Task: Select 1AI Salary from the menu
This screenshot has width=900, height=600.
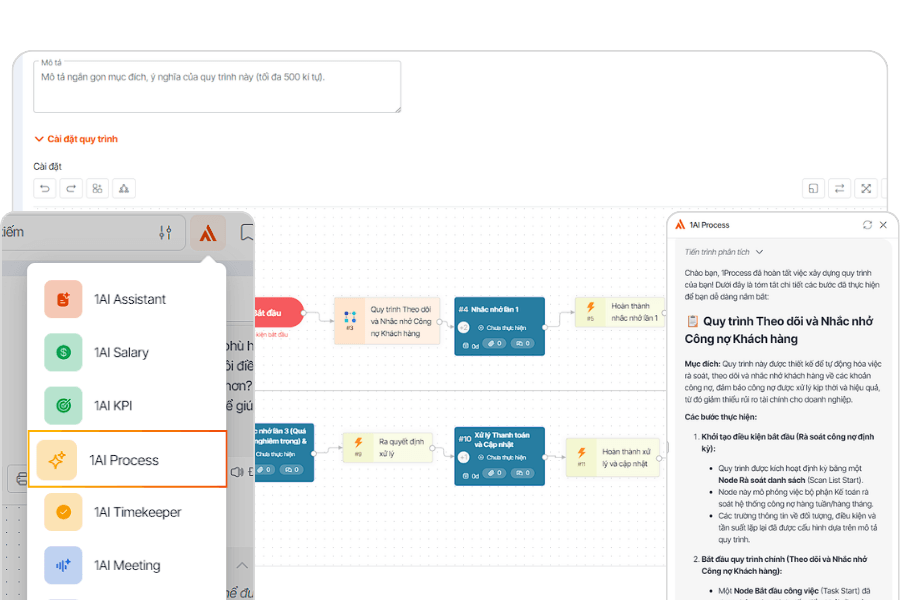Action: [x=121, y=352]
